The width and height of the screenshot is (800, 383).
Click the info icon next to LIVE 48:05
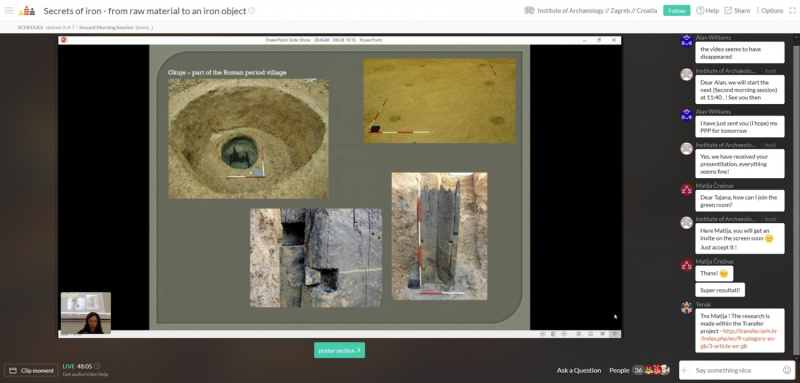[x=97, y=366]
